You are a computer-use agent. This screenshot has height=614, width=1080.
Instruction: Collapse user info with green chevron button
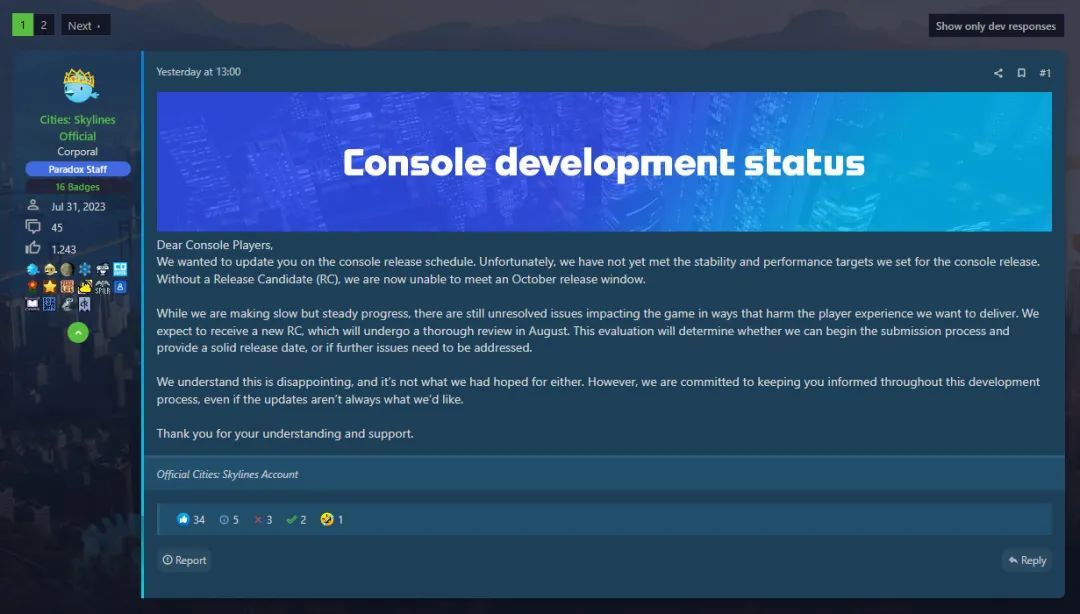tap(78, 333)
